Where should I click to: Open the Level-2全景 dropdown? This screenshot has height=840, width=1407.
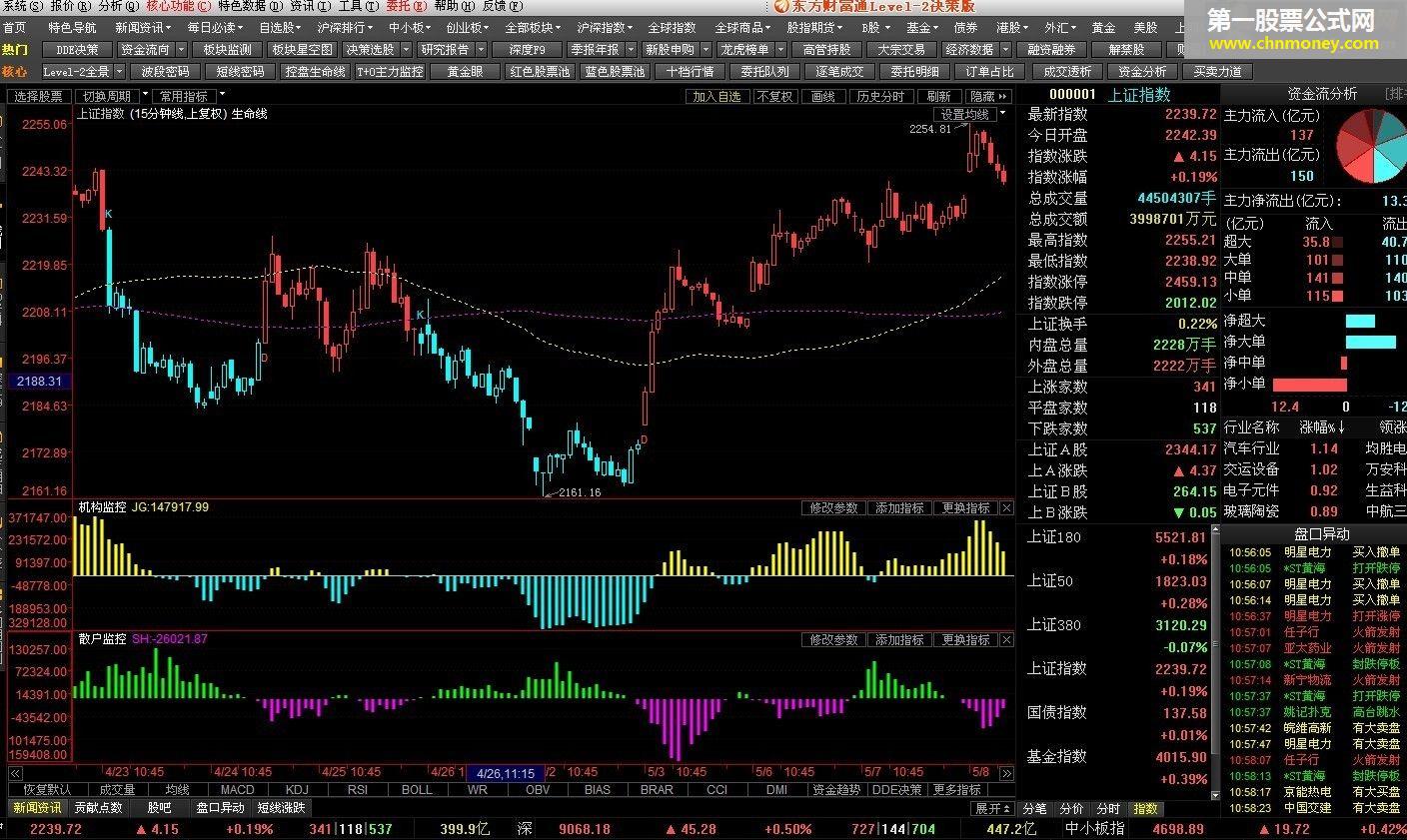point(119,72)
